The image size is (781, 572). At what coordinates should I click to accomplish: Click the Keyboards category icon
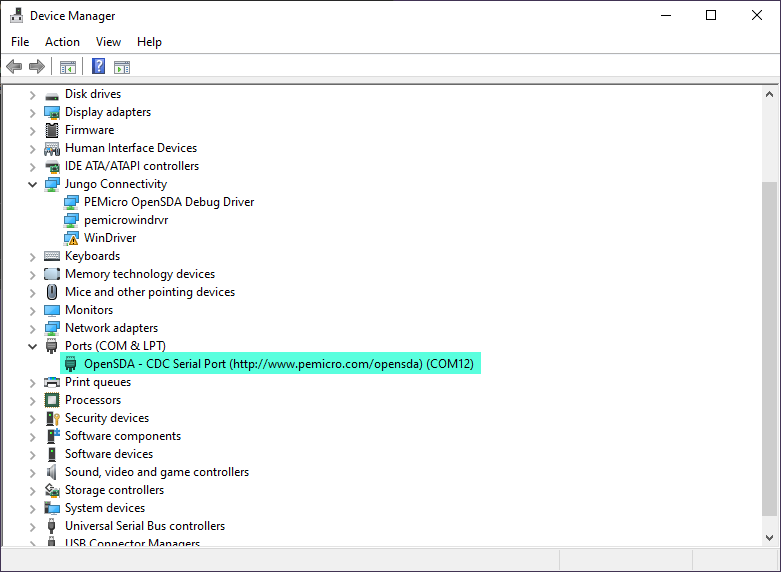pos(52,256)
